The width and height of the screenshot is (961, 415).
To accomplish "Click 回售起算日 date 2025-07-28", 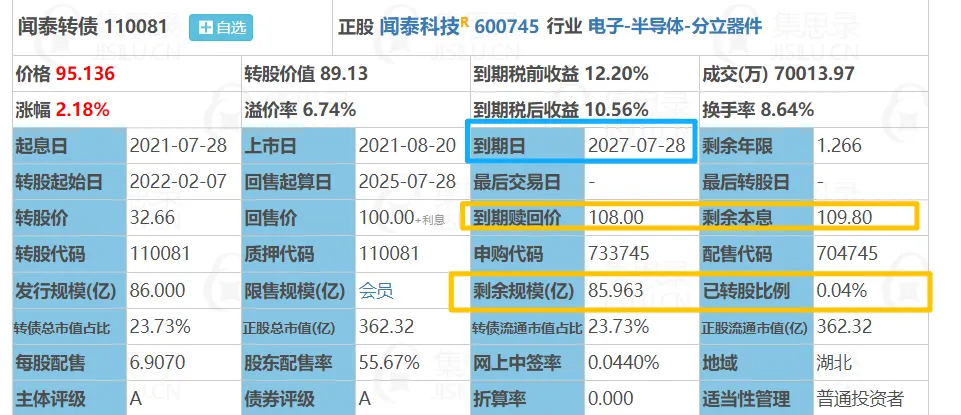I will point(408,181).
